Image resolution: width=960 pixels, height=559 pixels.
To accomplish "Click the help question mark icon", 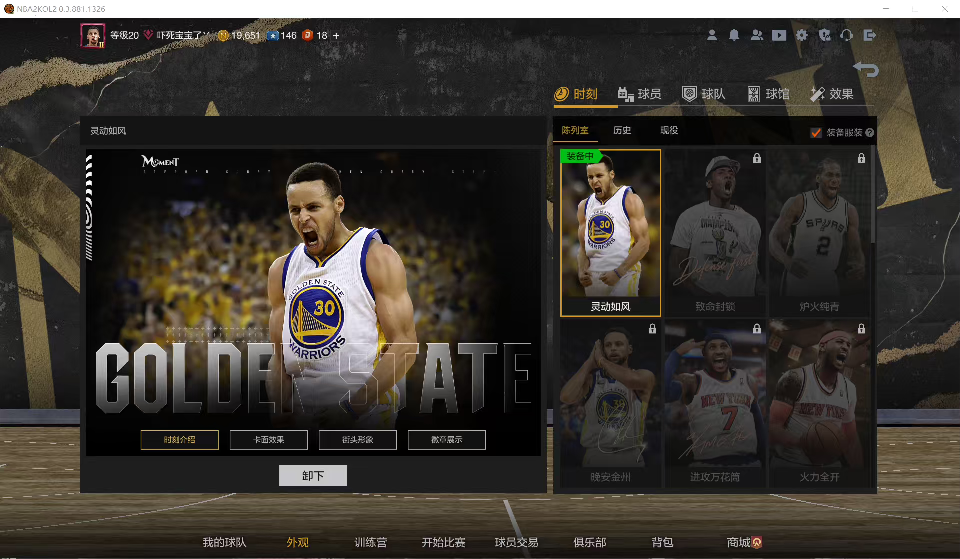I will (870, 132).
